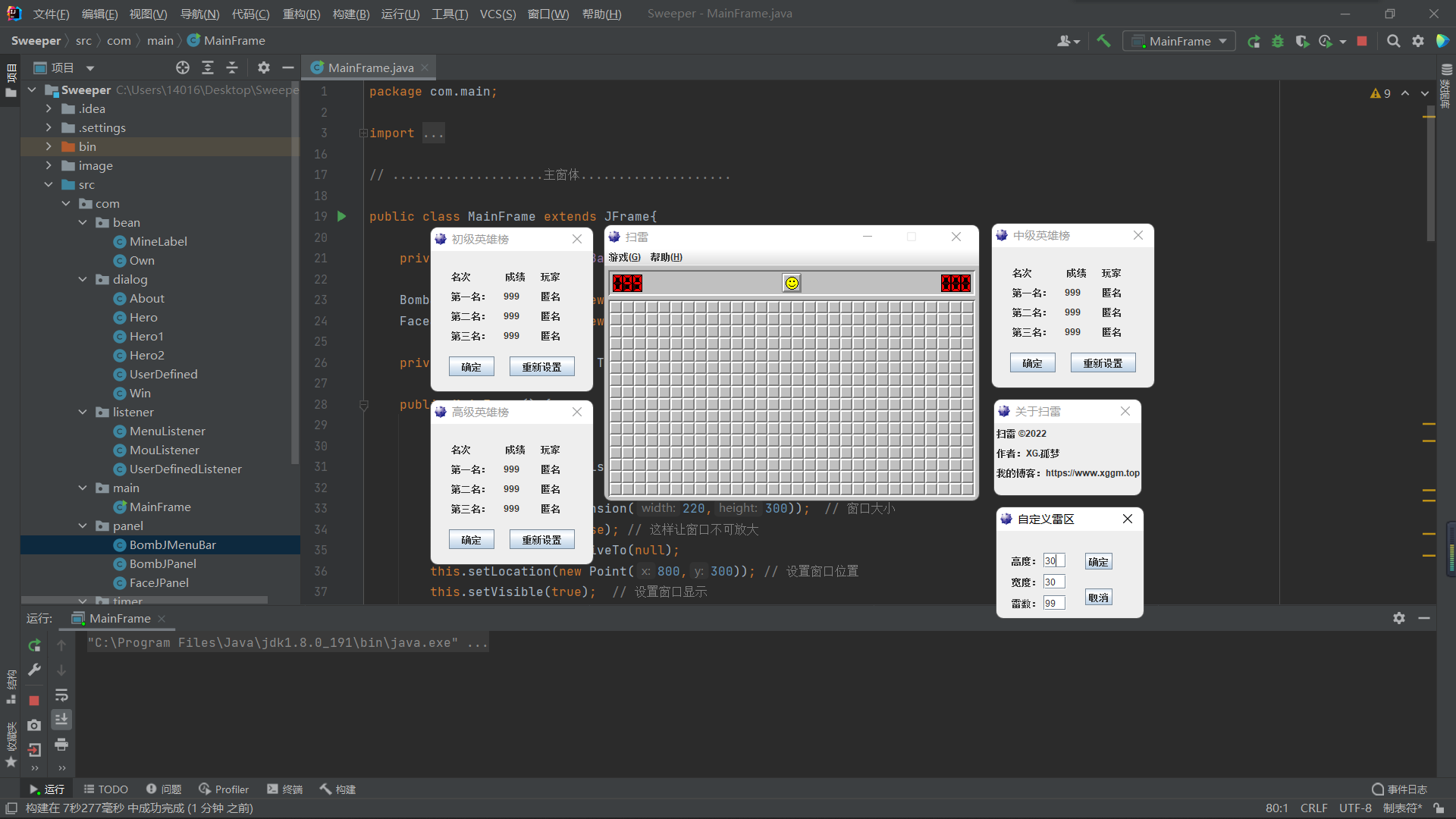This screenshot has height=819, width=1456.
Task: Start debugging with the bug icon
Action: [1278, 41]
